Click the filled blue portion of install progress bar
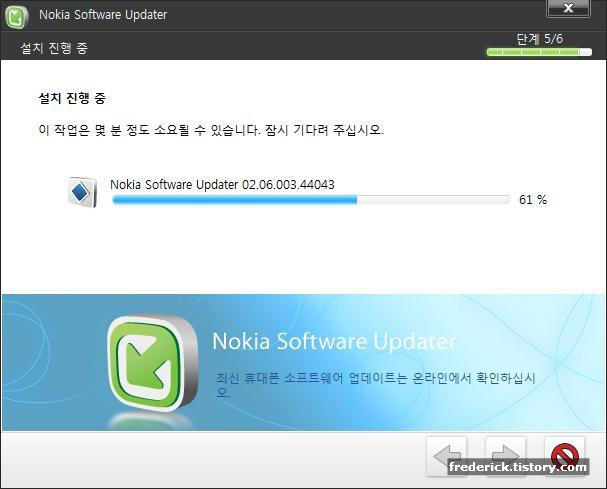The width and height of the screenshot is (607, 489). pos(234,200)
